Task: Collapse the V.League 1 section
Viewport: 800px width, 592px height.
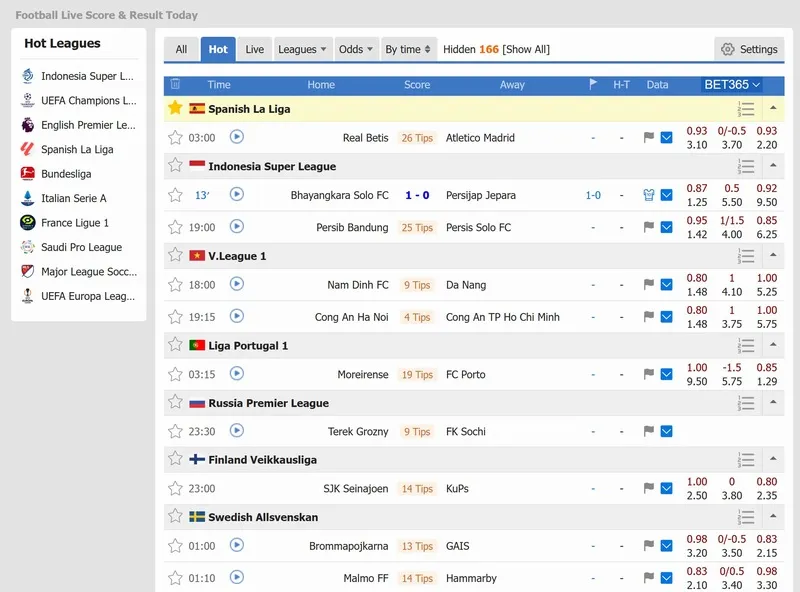Action: [x=773, y=256]
